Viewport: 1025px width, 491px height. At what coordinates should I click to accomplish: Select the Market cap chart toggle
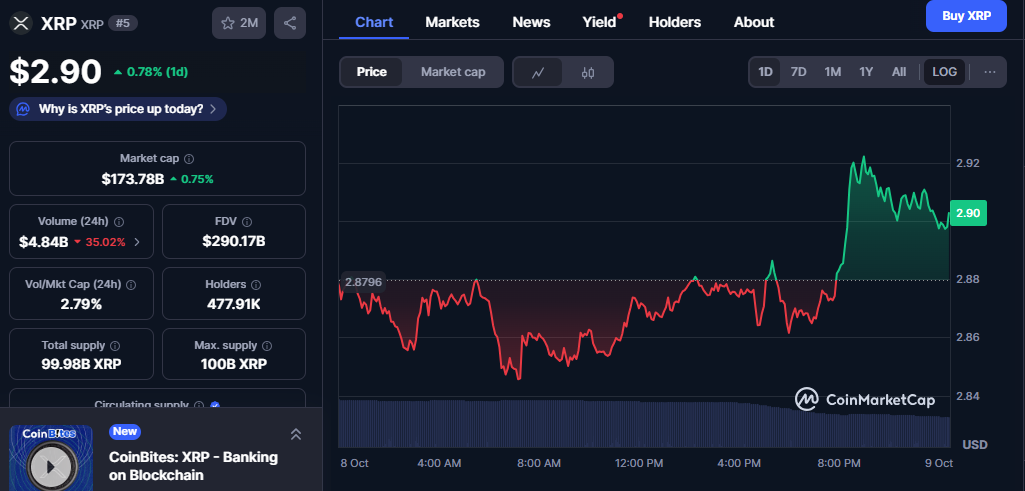click(453, 72)
